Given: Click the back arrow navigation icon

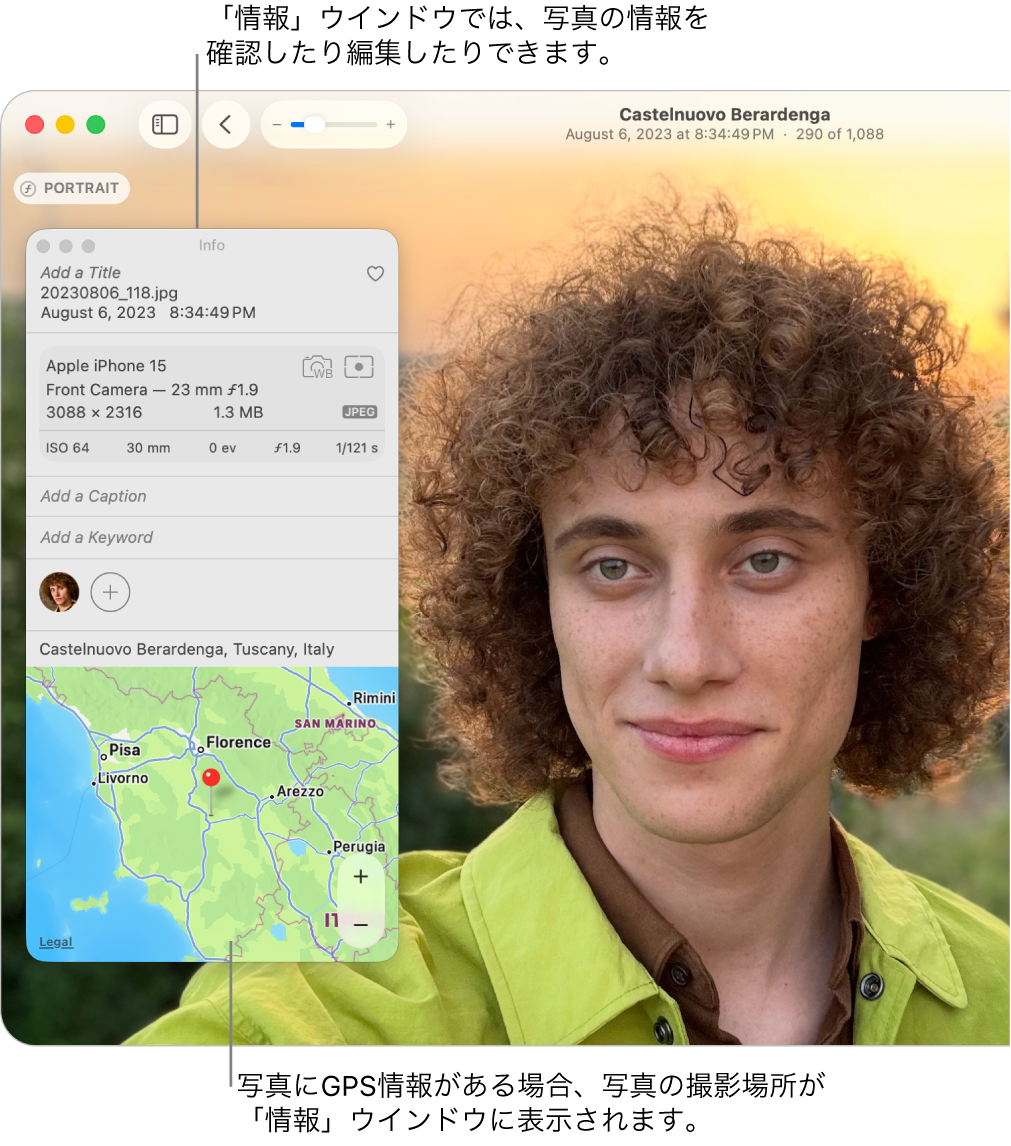Looking at the screenshot, I should [225, 124].
